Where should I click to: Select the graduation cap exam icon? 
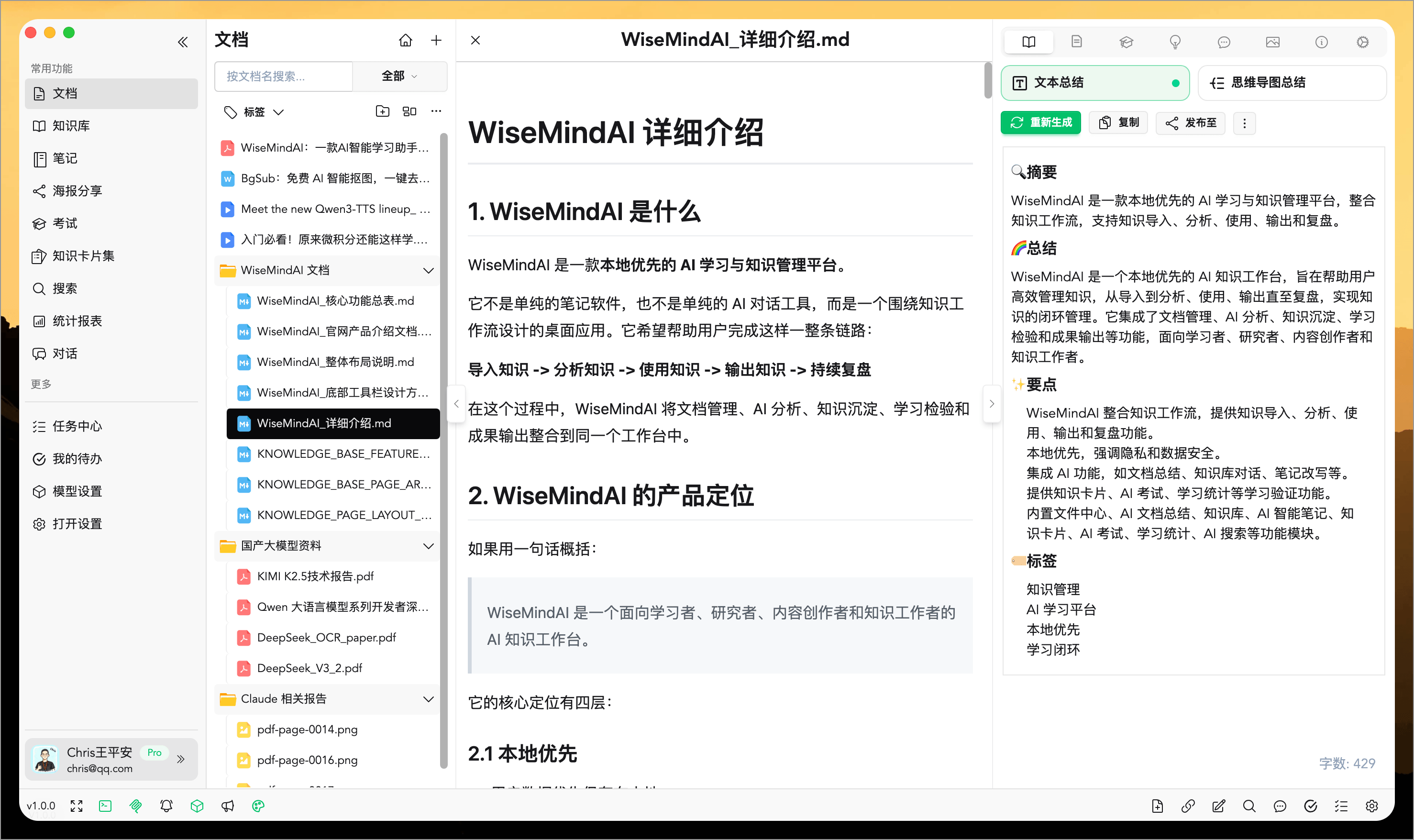(x=1126, y=41)
